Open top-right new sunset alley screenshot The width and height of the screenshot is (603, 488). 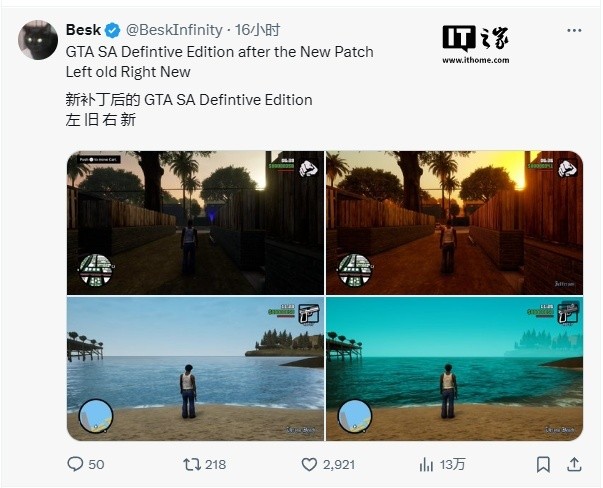pyautogui.click(x=455, y=223)
